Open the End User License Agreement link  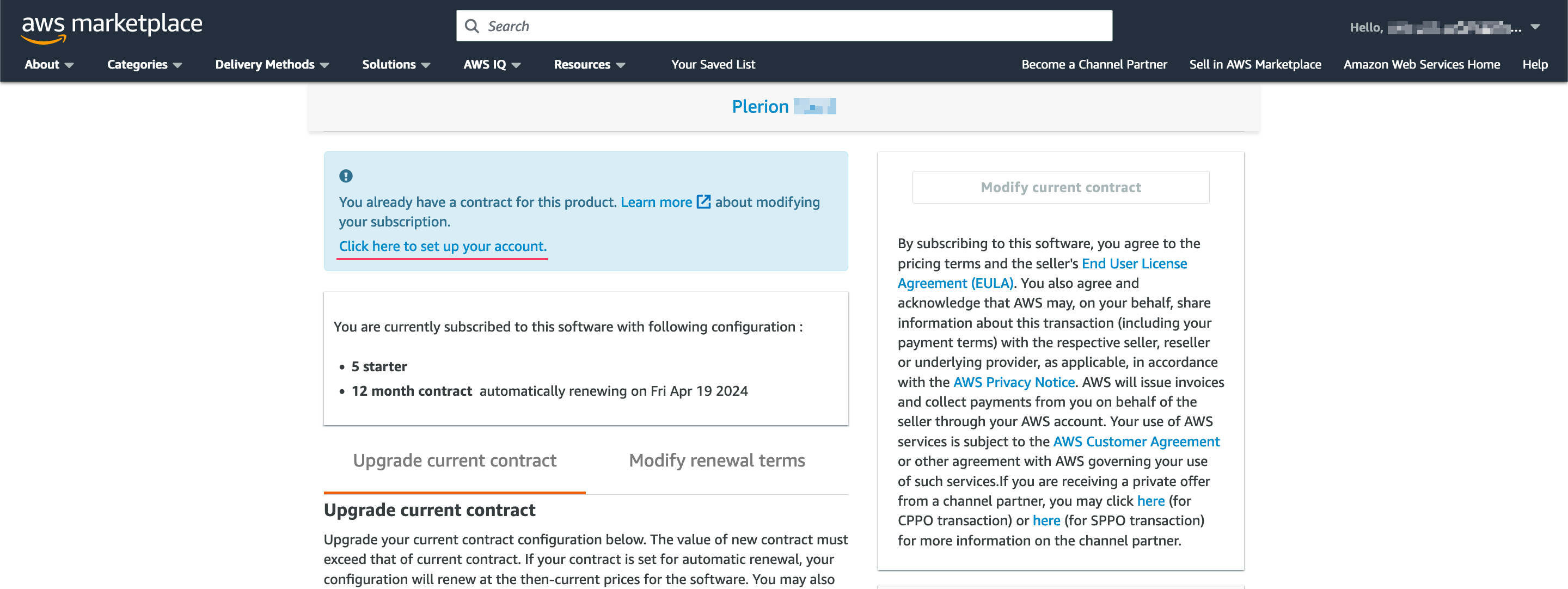pyautogui.click(x=1134, y=263)
